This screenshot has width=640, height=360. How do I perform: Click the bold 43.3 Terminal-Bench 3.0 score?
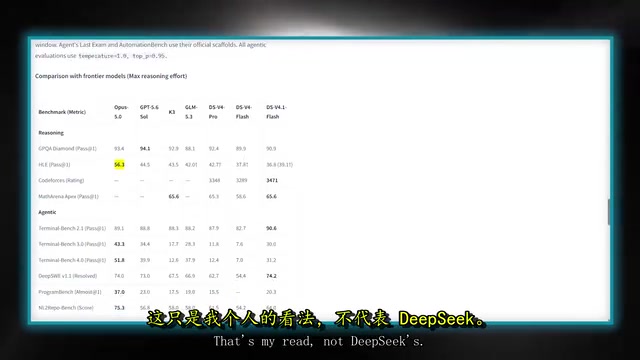click(x=119, y=244)
